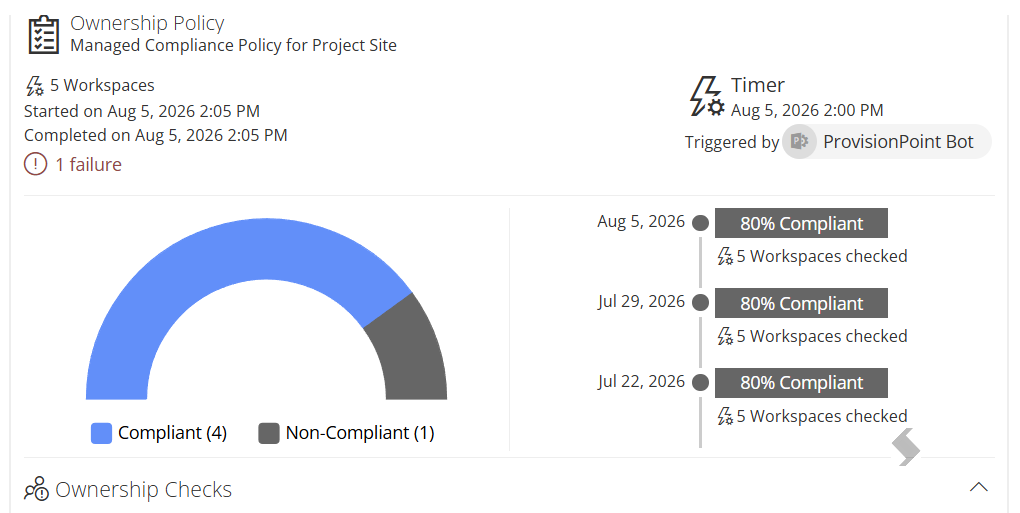Click the workspaces icon beside 5 Workspaces
Image resolution: width=1020 pixels, height=513 pixels.
(34, 86)
